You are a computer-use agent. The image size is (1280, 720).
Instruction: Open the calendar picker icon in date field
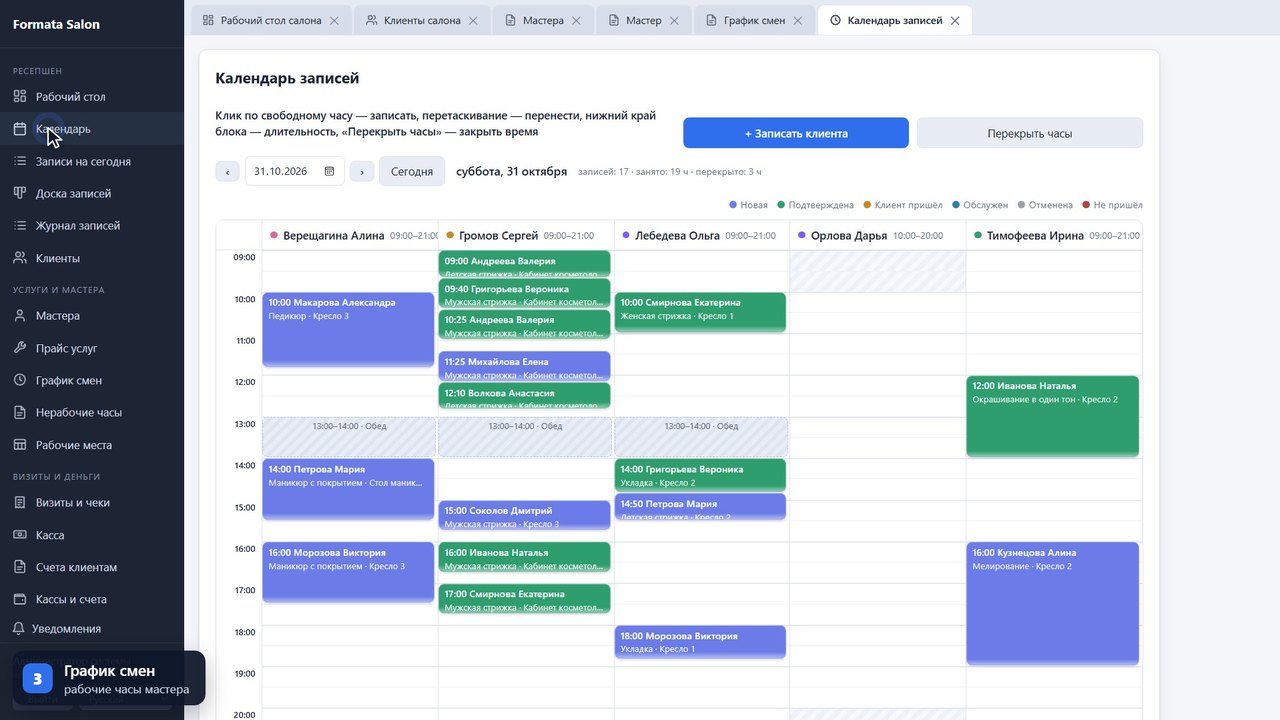[329, 171]
